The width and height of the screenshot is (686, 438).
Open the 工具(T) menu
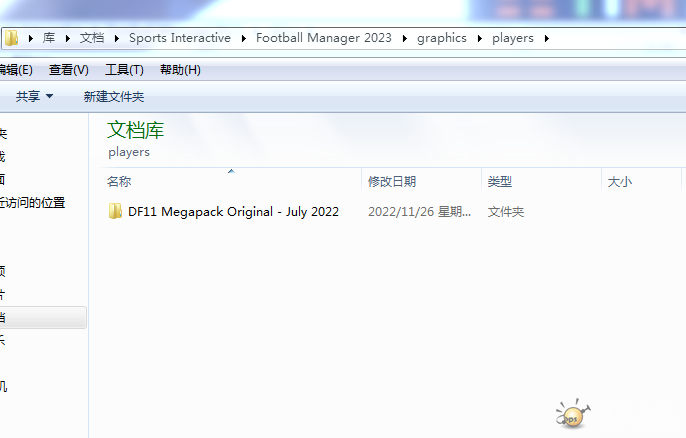124,70
